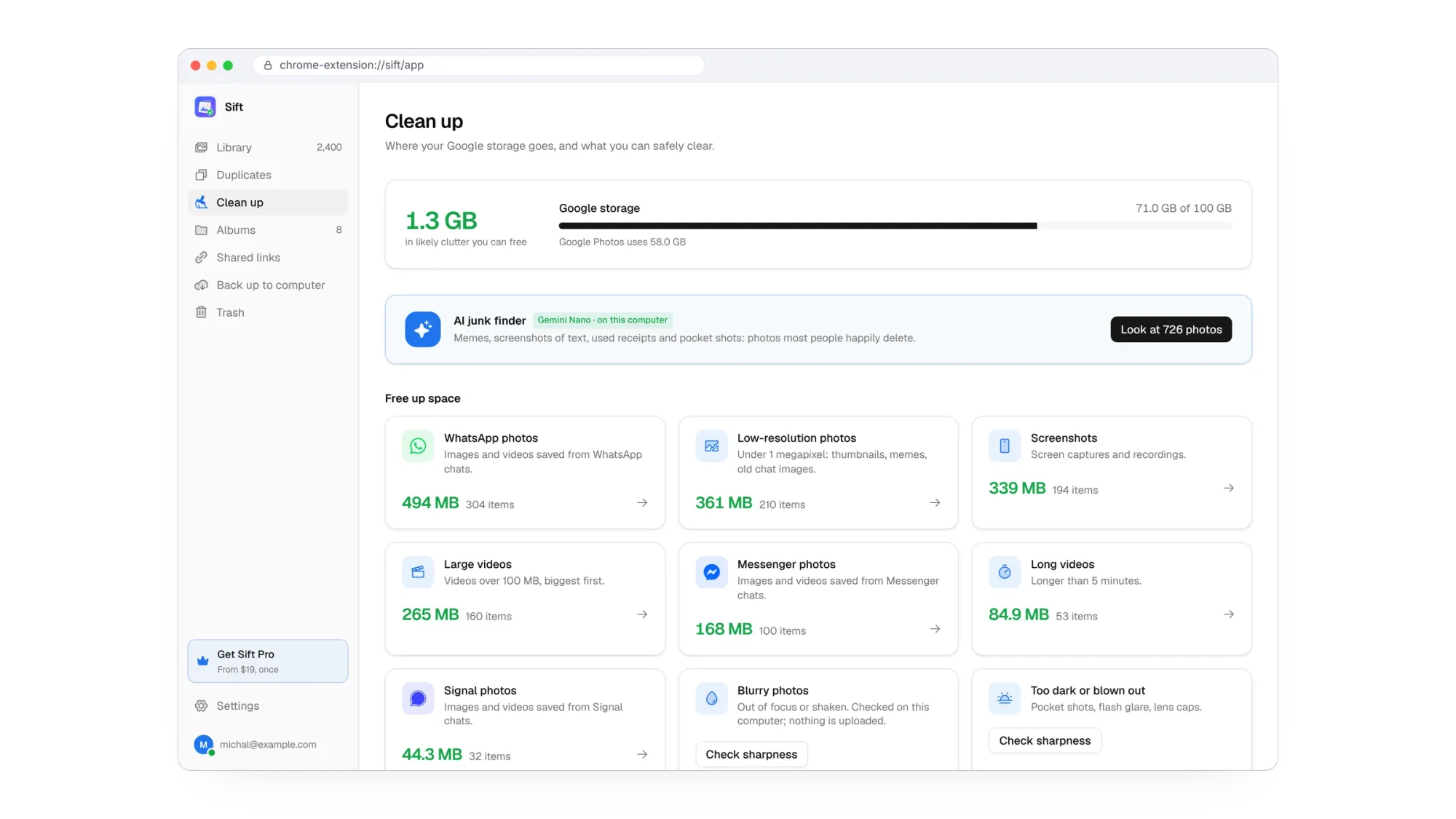Open Library in the sidebar
The height and width of the screenshot is (819, 1456).
click(x=268, y=148)
